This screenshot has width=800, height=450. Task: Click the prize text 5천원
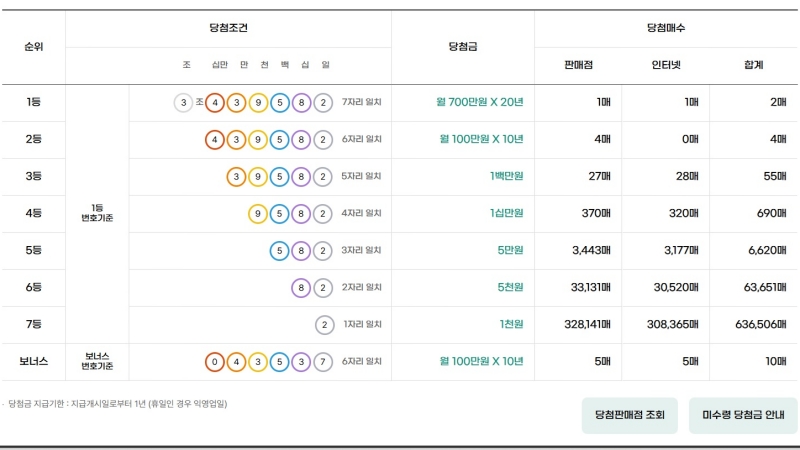tap(511, 287)
